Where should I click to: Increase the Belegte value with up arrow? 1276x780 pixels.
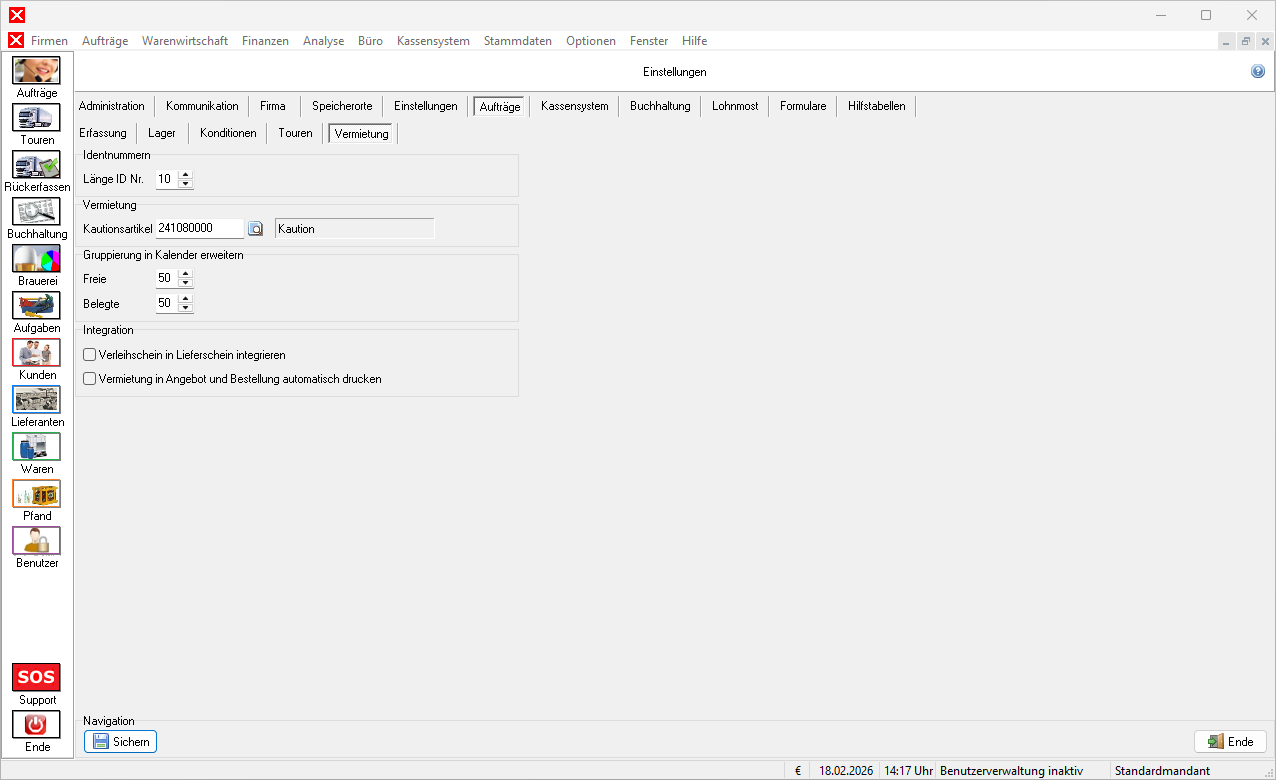tap(185, 298)
